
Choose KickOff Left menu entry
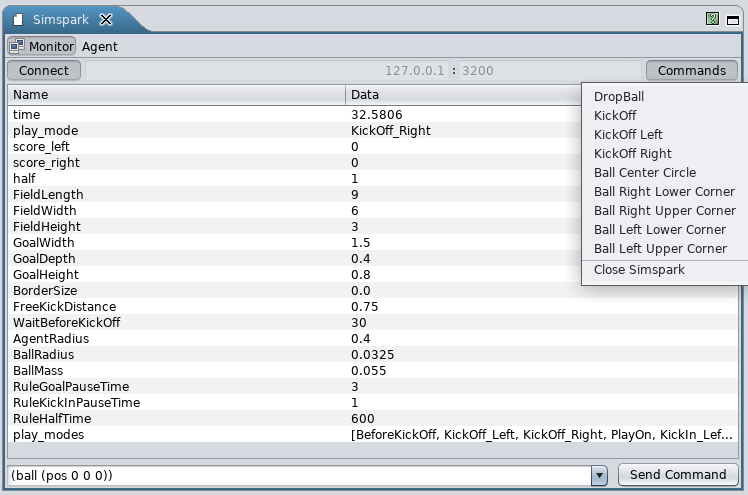coord(628,135)
